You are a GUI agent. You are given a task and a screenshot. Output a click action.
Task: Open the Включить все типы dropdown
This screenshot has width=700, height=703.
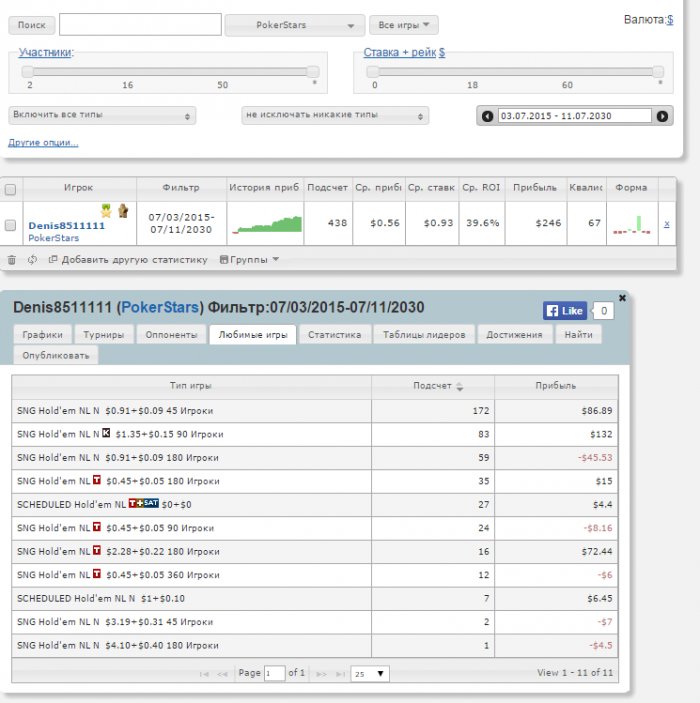coord(102,115)
